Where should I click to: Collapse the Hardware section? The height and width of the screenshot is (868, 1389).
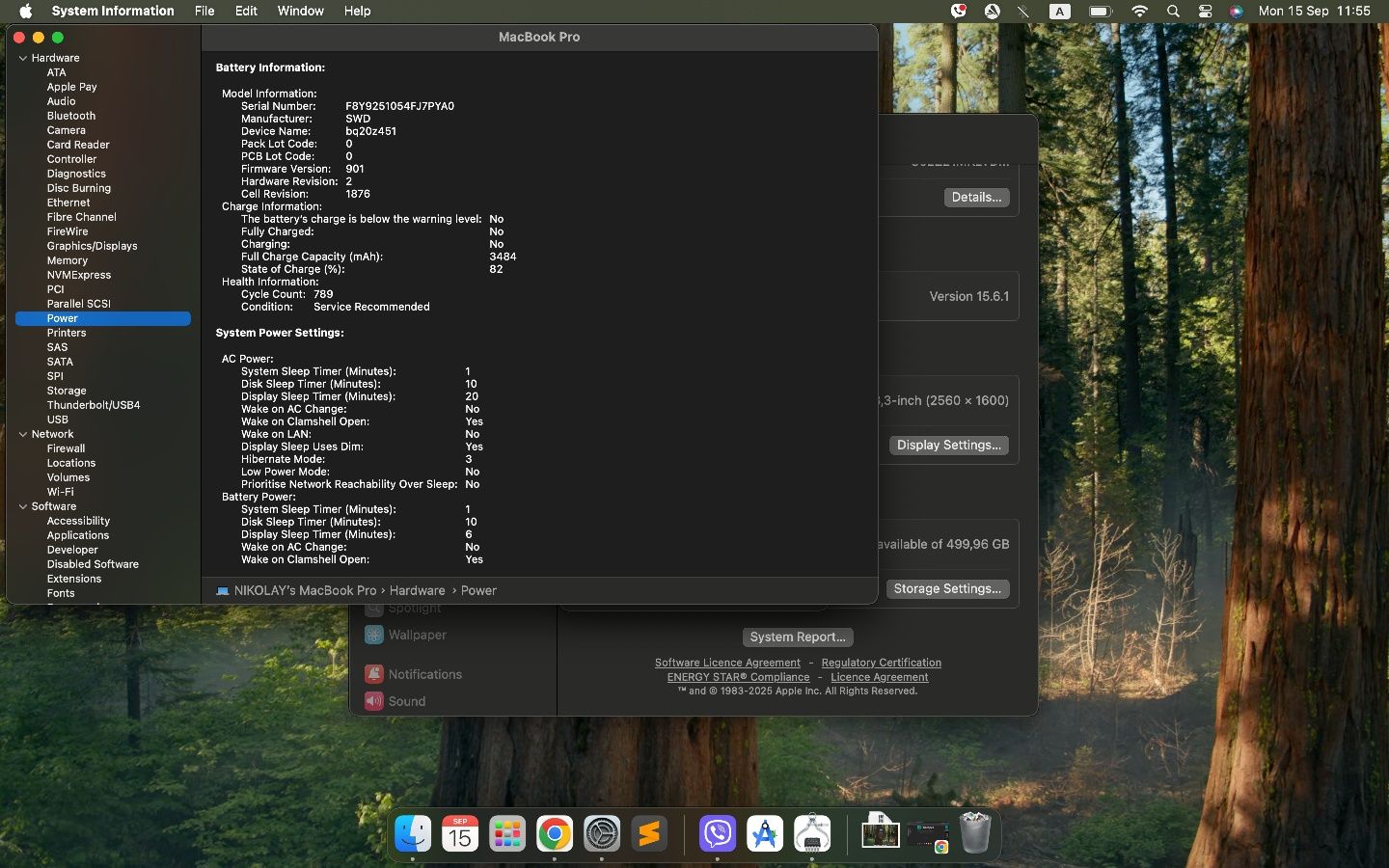click(23, 58)
